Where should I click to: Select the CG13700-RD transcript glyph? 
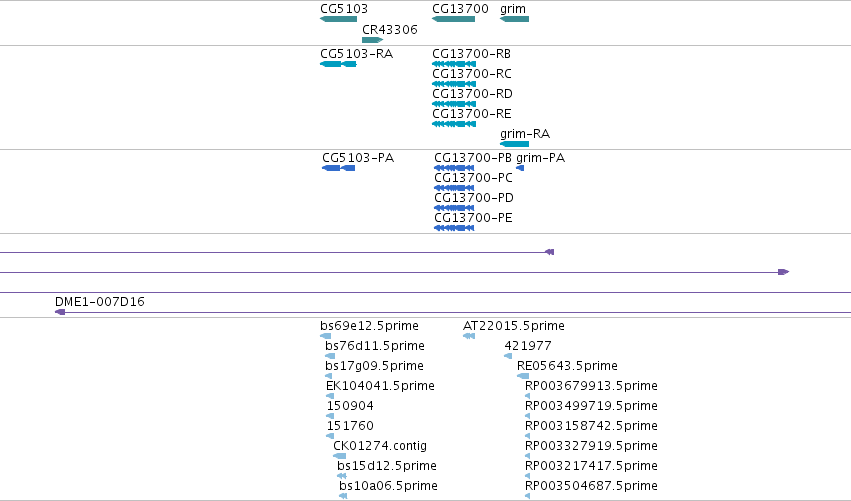[454, 104]
